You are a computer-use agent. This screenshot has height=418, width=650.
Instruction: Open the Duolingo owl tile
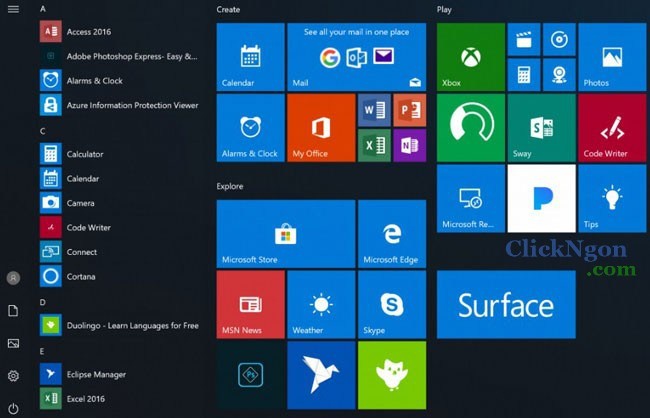392,375
